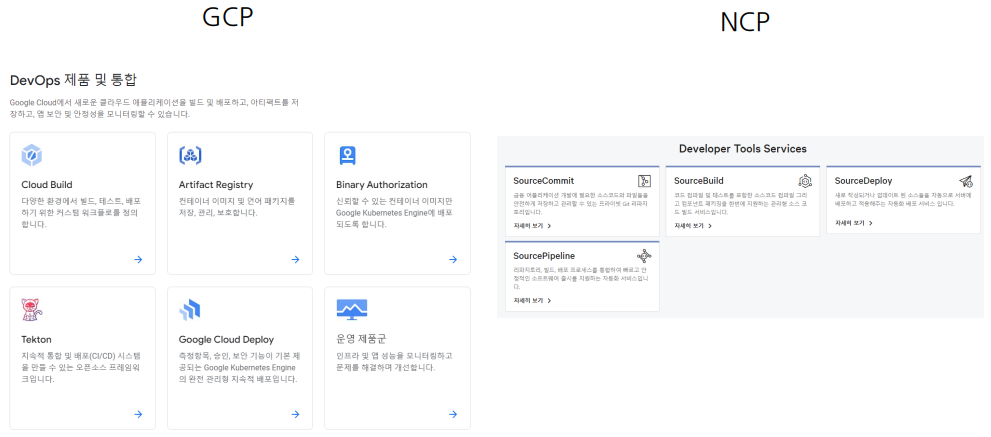Open the 운영 제품군 card arrow
This screenshot has height=437, width=991.
click(x=453, y=414)
